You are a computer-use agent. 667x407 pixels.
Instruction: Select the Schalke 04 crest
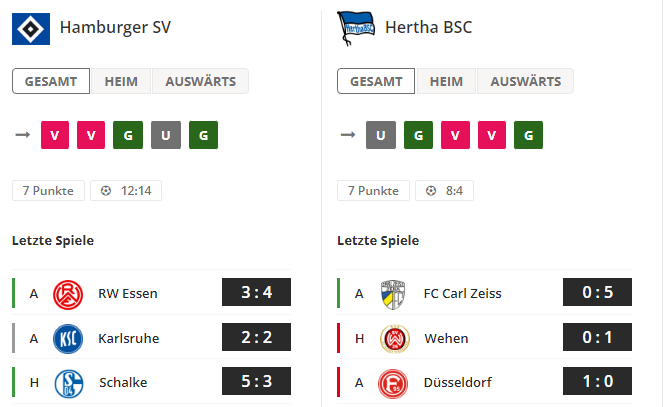tap(69, 384)
